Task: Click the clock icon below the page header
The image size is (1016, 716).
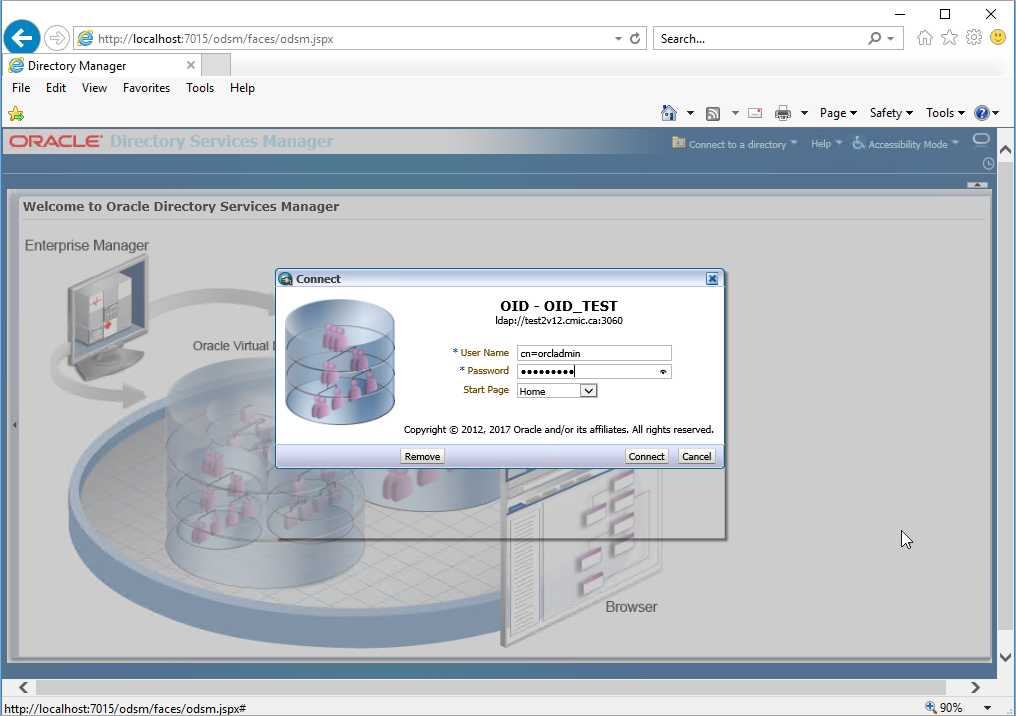Action: (x=988, y=164)
